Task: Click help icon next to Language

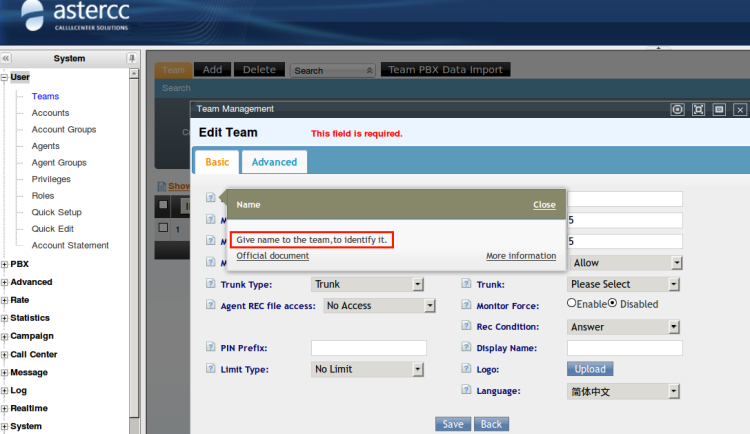Action: (466, 391)
